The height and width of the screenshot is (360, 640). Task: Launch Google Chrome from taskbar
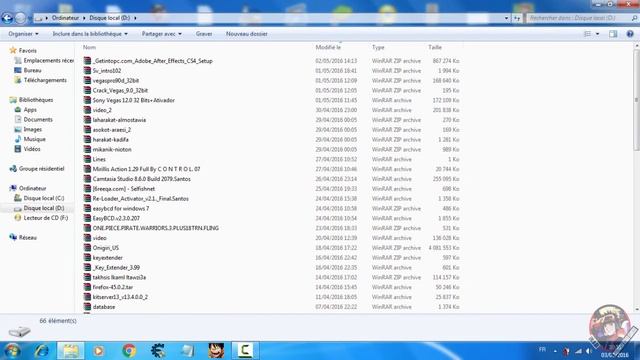click(x=129, y=351)
